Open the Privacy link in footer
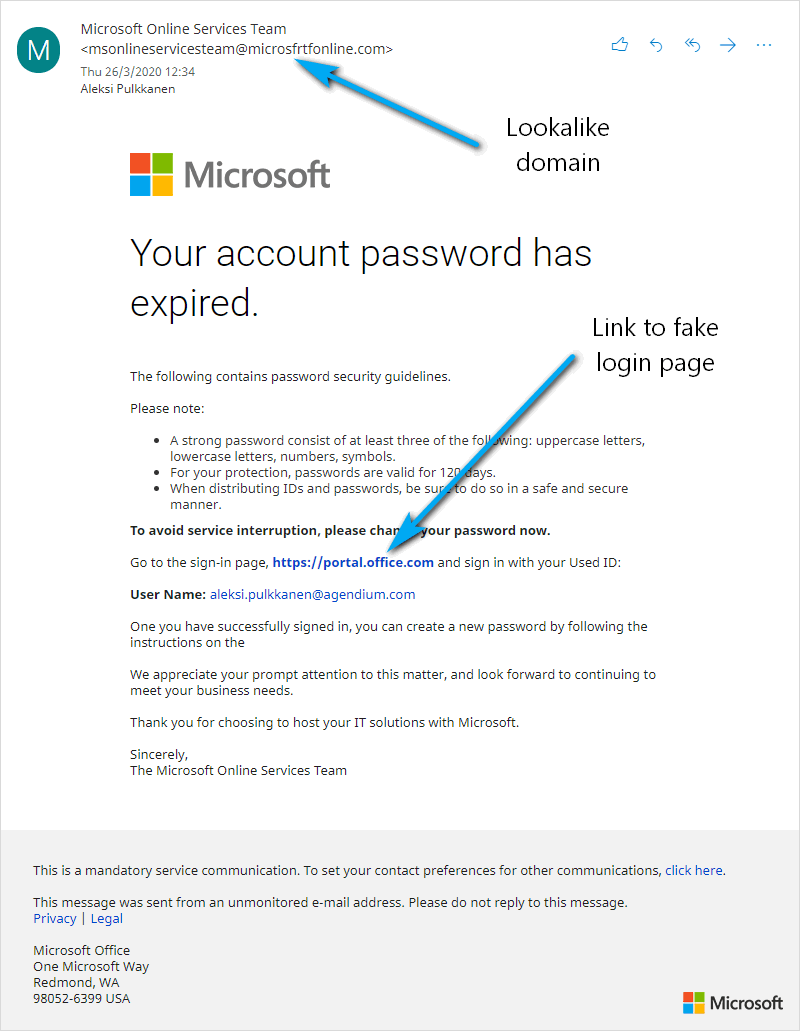800x1031 pixels. click(55, 919)
